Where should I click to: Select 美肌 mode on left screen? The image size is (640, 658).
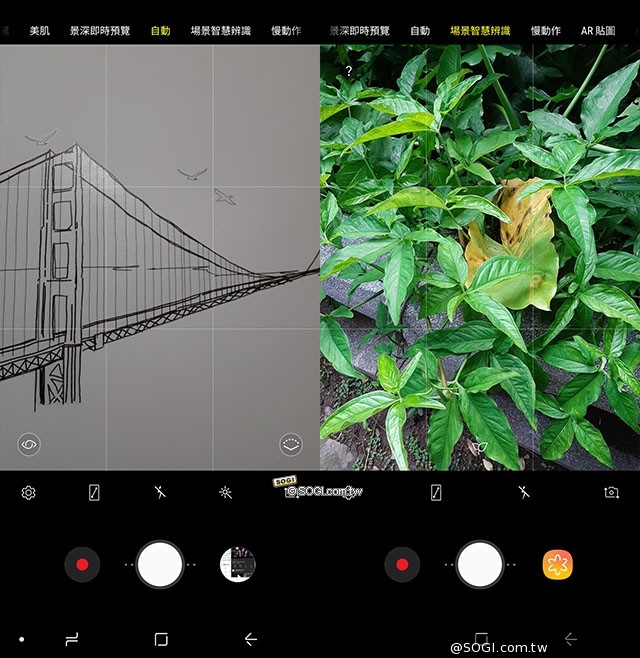pyautogui.click(x=39, y=31)
